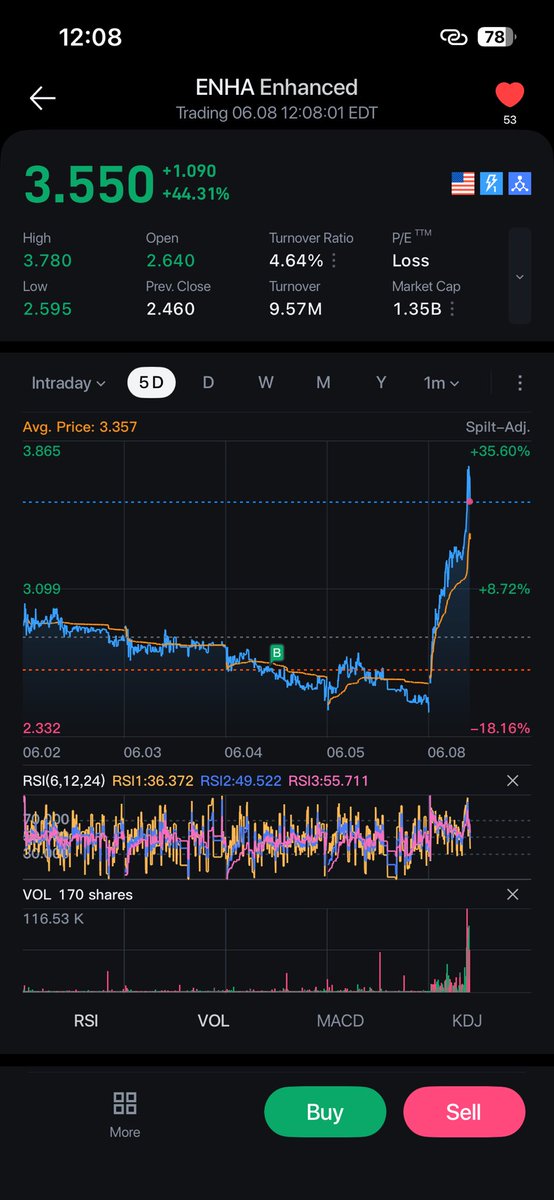Tap the latest price dot on chart
Viewport: 554px width, 1200px height.
[469, 501]
